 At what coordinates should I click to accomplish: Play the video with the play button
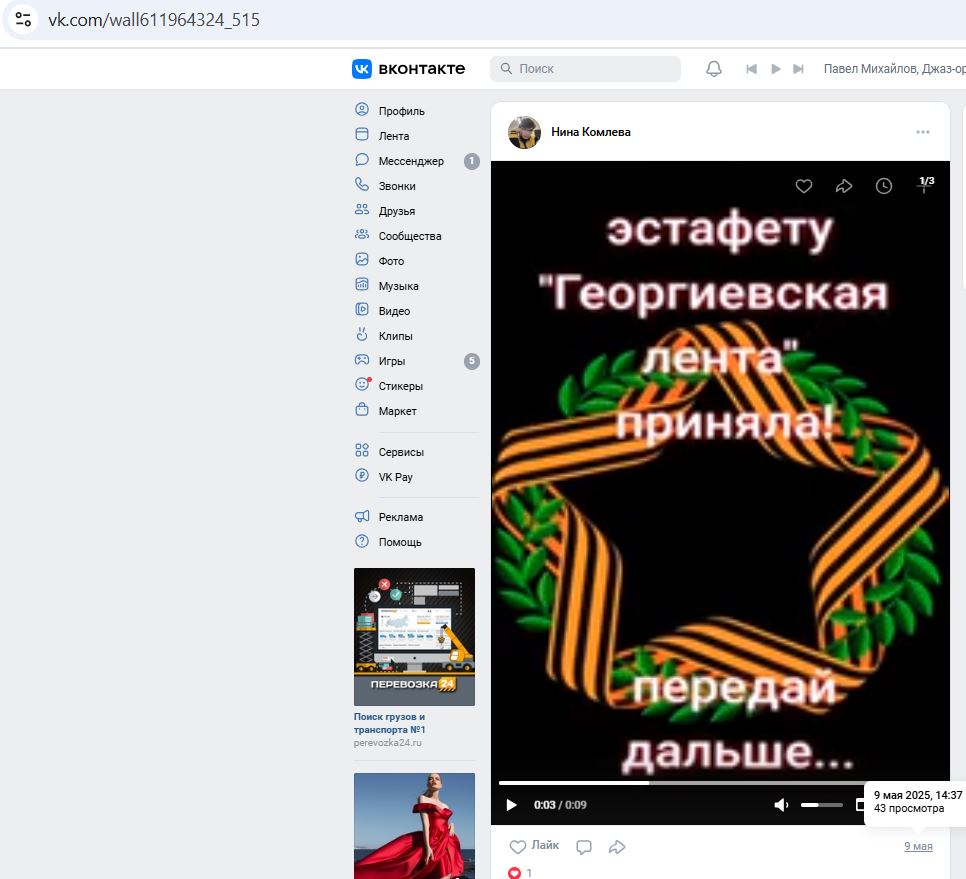point(511,805)
